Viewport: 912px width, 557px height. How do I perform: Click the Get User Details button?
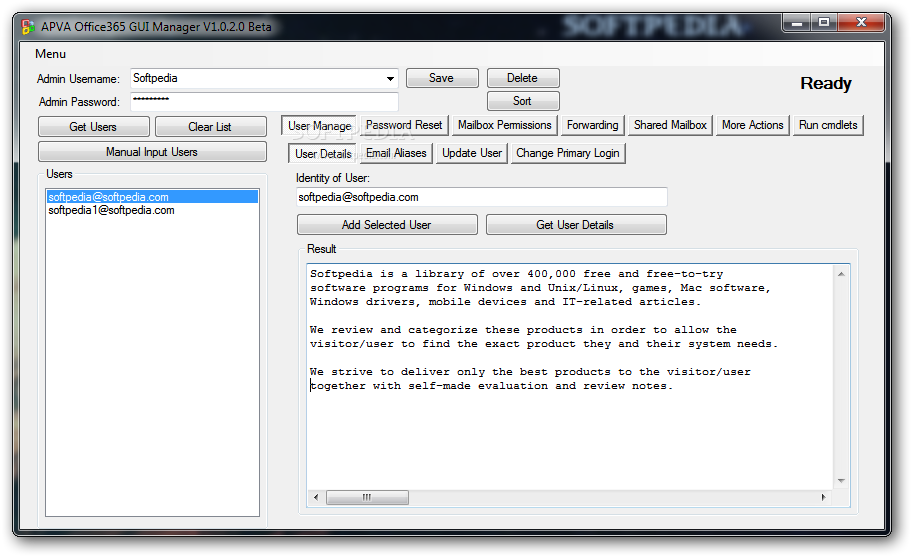pyautogui.click(x=576, y=225)
